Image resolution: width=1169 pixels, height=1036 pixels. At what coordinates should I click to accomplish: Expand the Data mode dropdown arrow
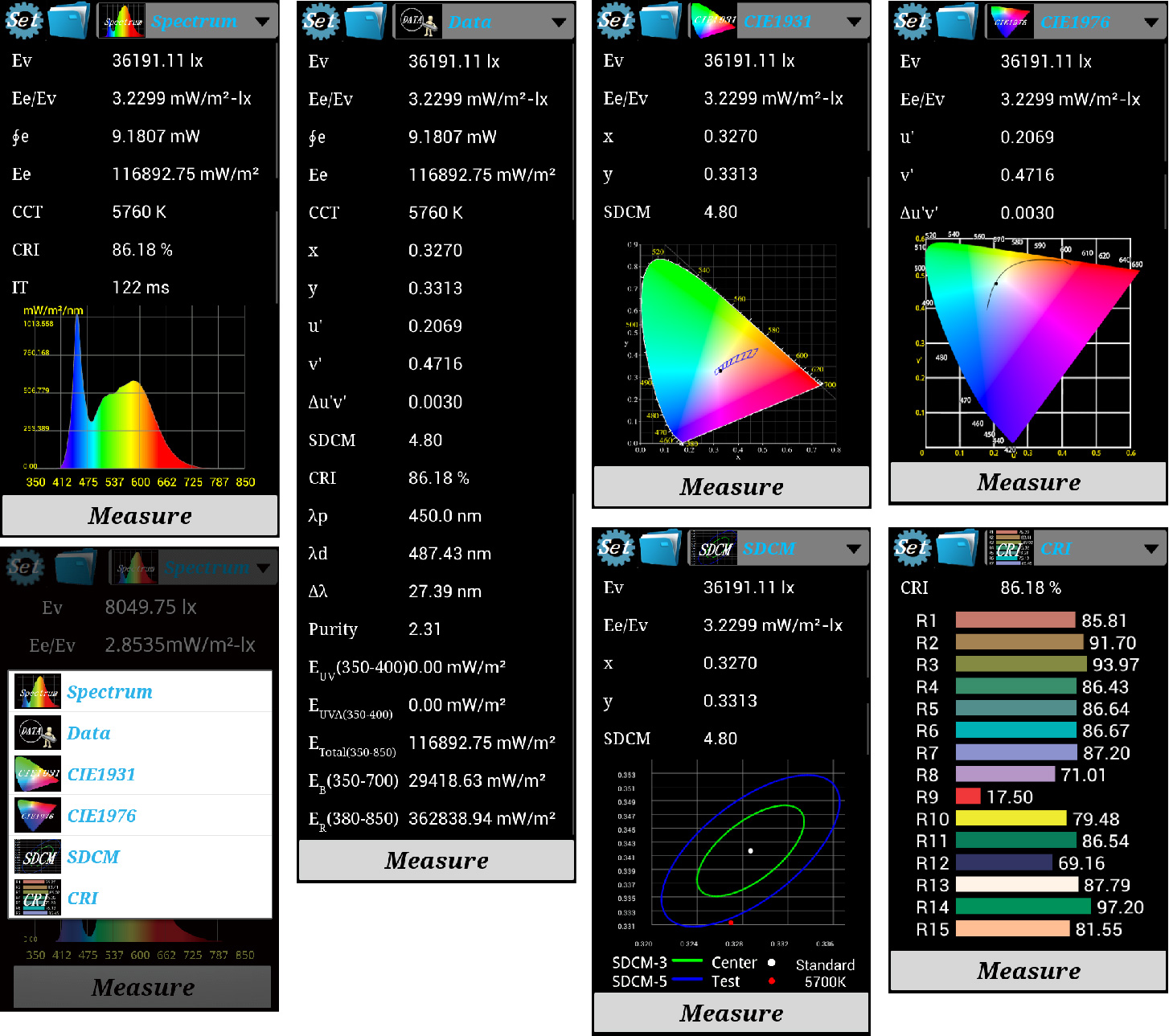point(559,23)
